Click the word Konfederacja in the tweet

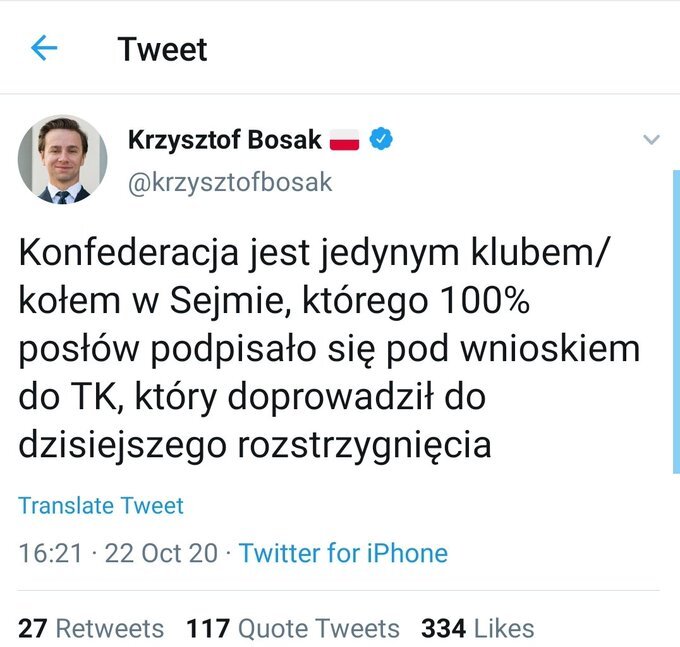point(112,255)
